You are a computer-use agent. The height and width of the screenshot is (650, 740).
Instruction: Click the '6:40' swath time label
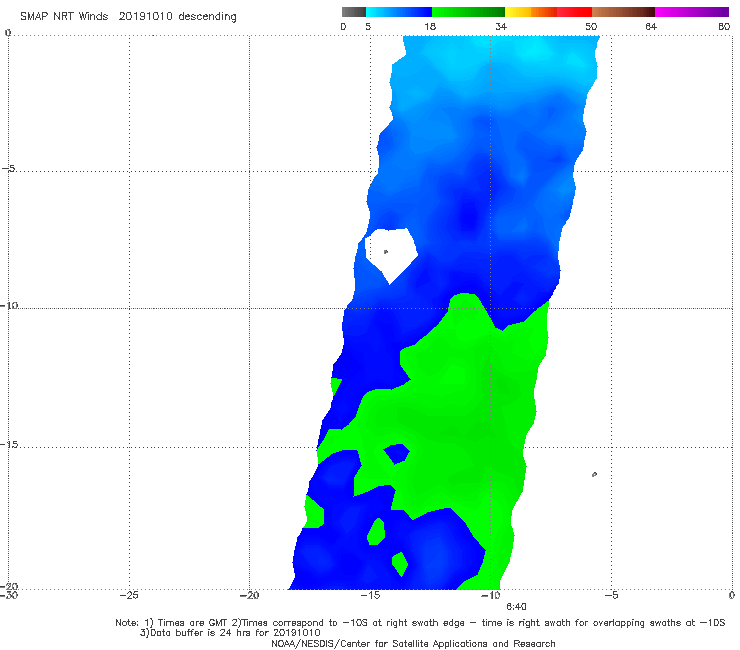pyautogui.click(x=516, y=607)
